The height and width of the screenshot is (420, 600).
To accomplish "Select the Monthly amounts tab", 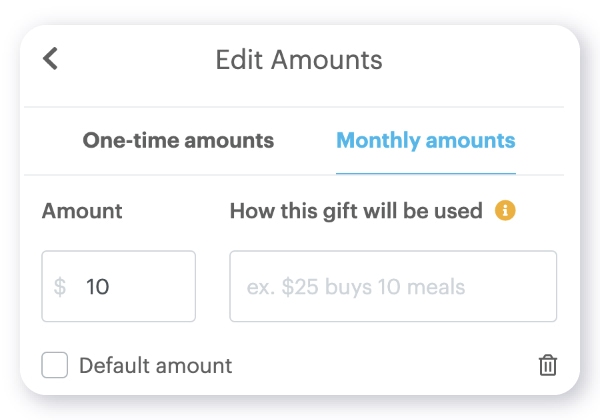I will 425,140.
